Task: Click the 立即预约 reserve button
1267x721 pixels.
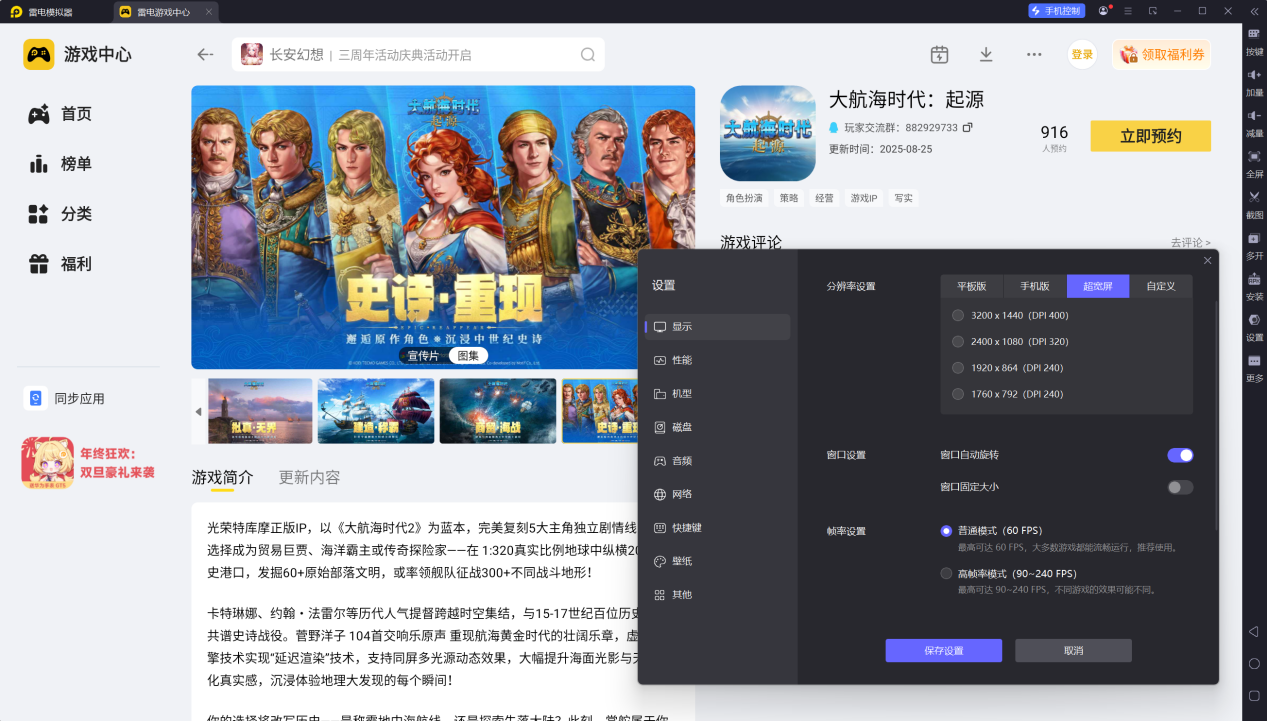Action: point(1150,136)
